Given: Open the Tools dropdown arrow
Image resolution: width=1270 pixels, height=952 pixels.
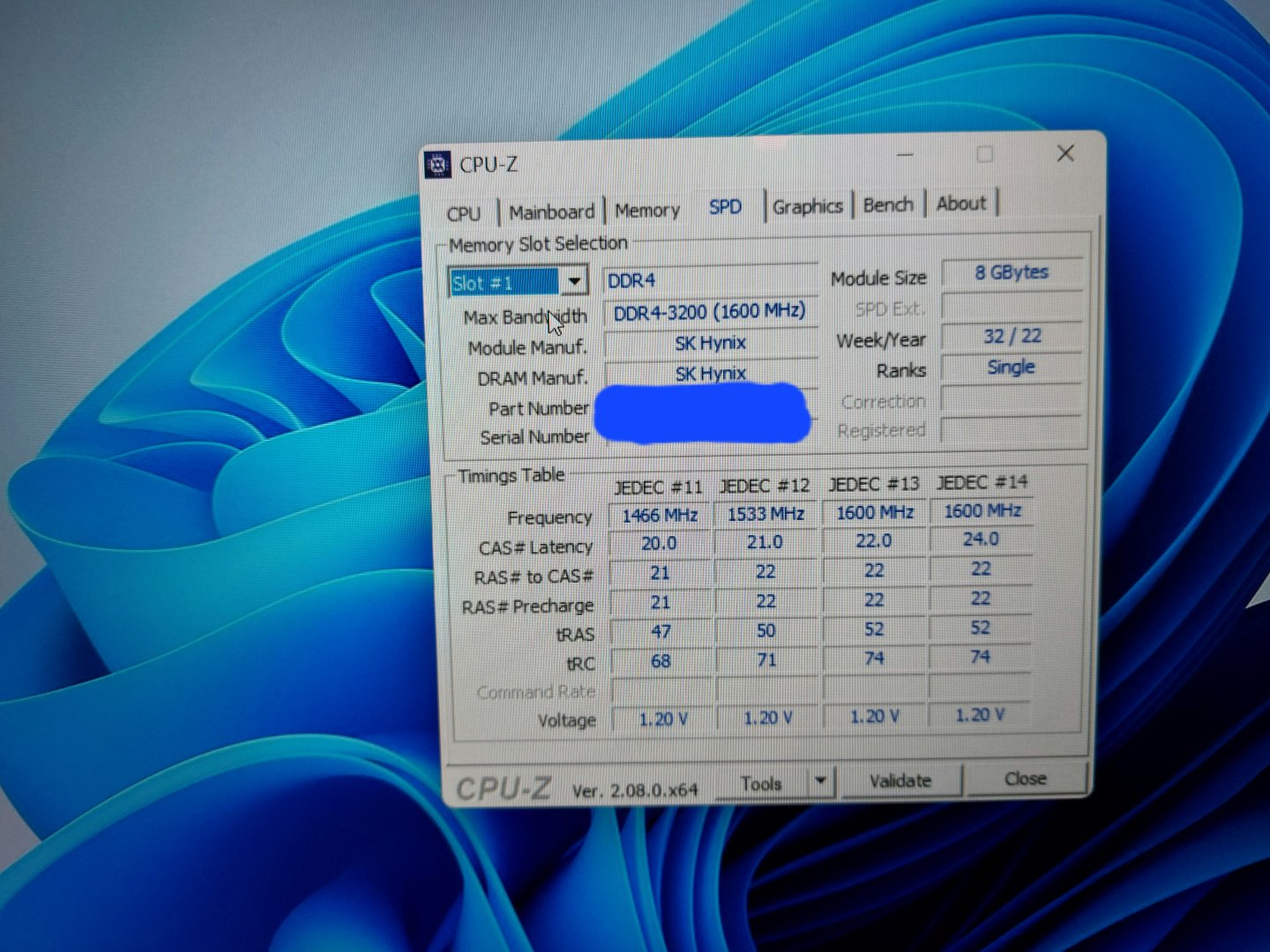Looking at the screenshot, I should pos(821,781).
